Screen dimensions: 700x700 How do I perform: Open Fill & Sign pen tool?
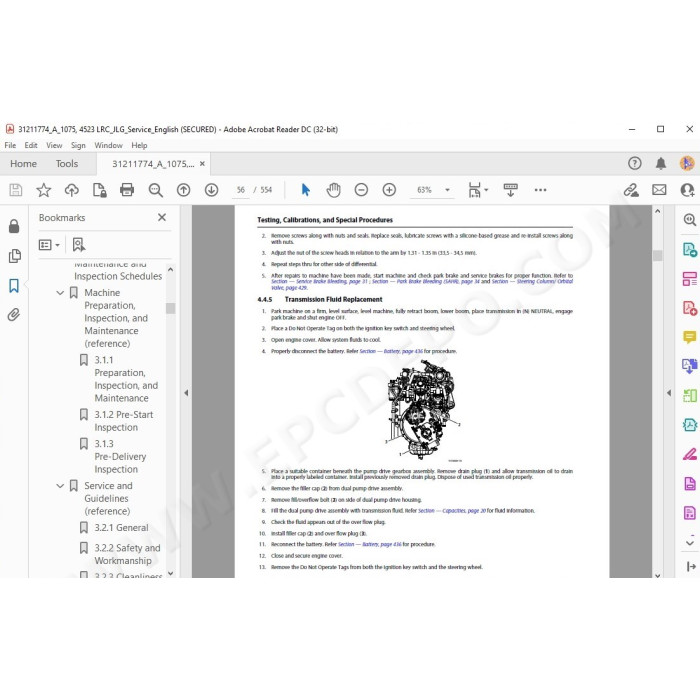coord(690,454)
